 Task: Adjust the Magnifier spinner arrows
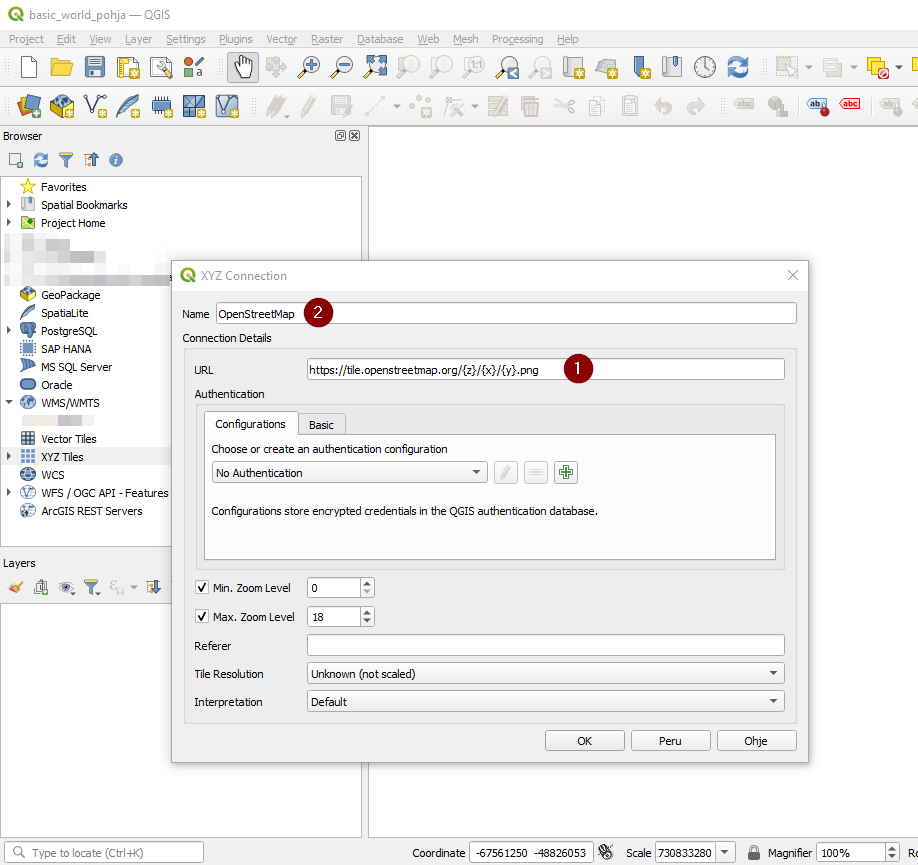tap(892, 852)
